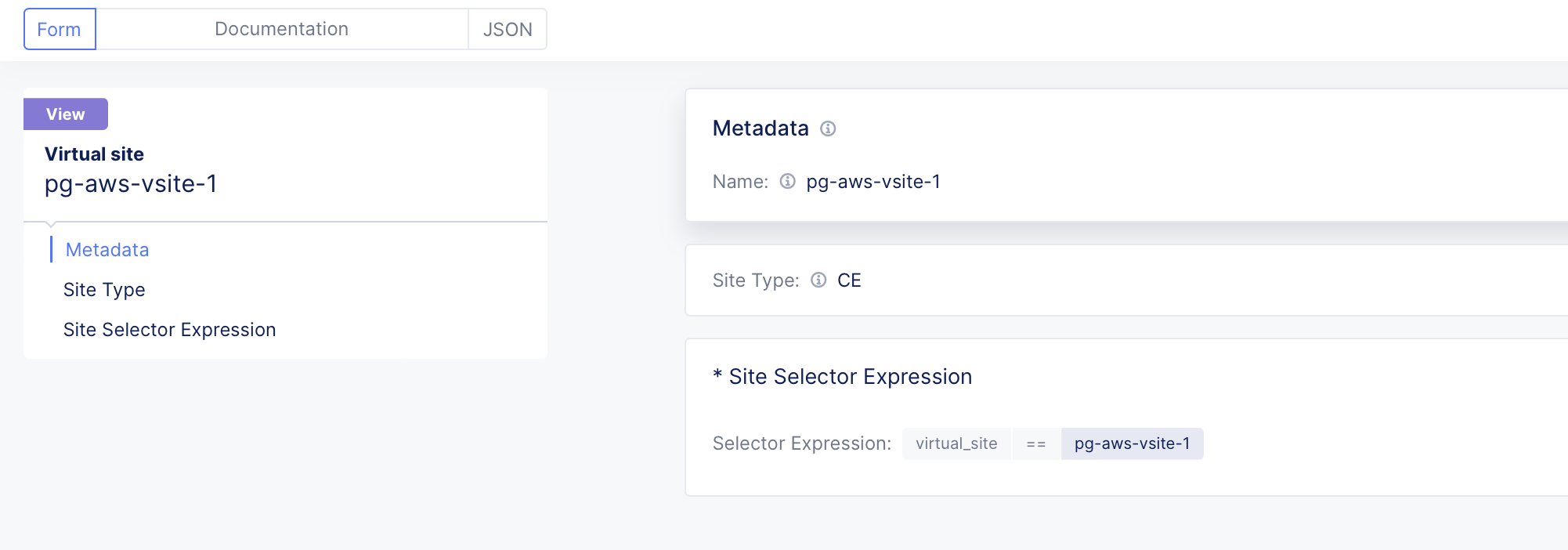The image size is (1568, 550).
Task: Click the virtual_site label chip
Action: 956,443
